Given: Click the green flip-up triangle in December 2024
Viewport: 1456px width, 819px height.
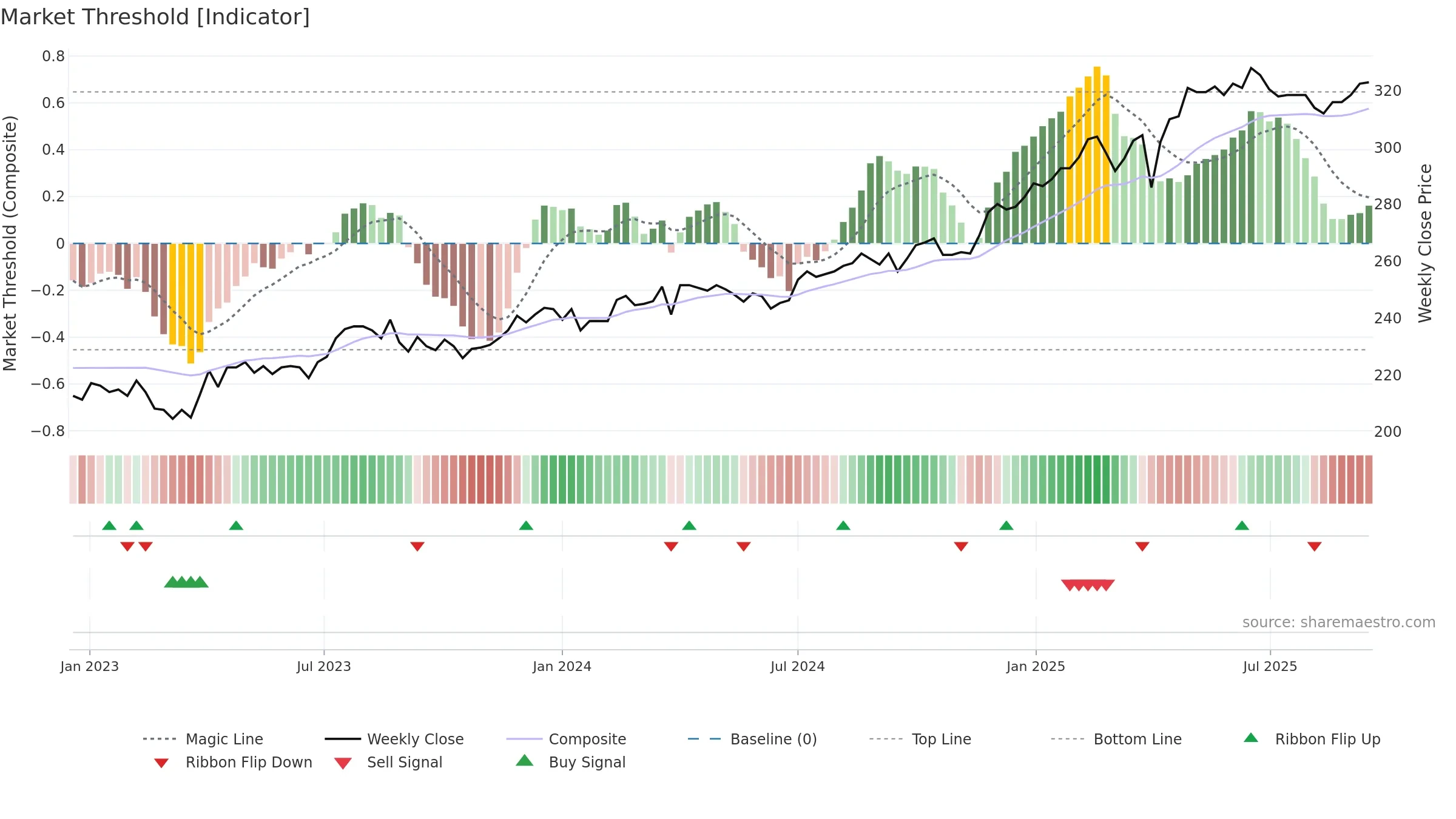Looking at the screenshot, I should tap(1006, 525).
